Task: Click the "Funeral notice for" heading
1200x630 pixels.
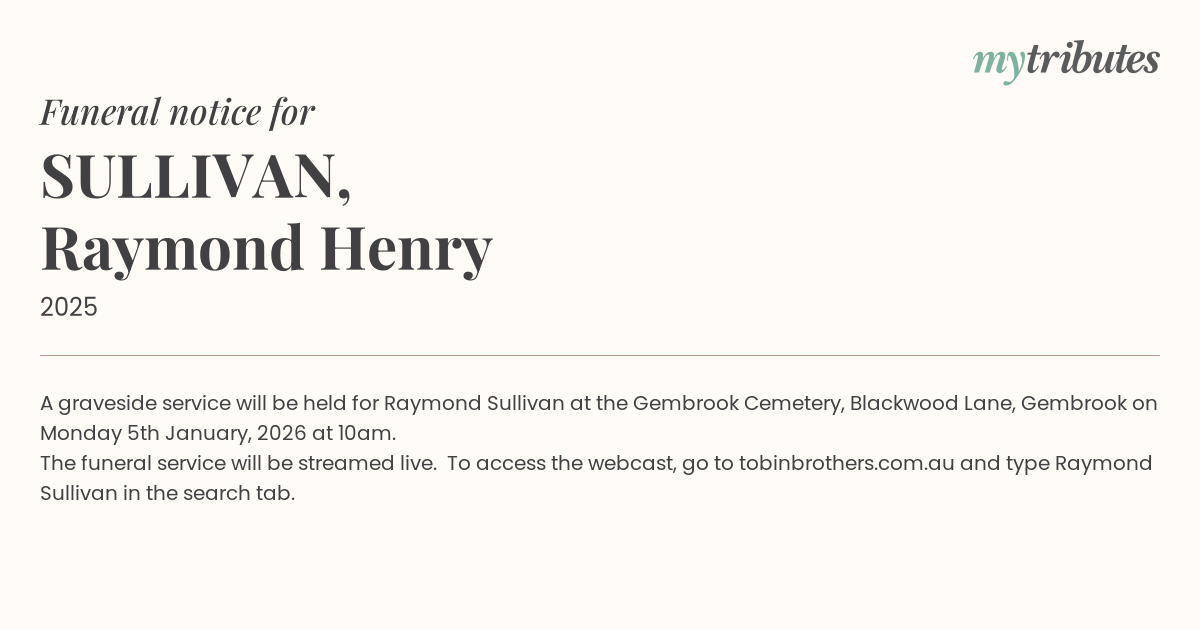Action: tap(177, 112)
